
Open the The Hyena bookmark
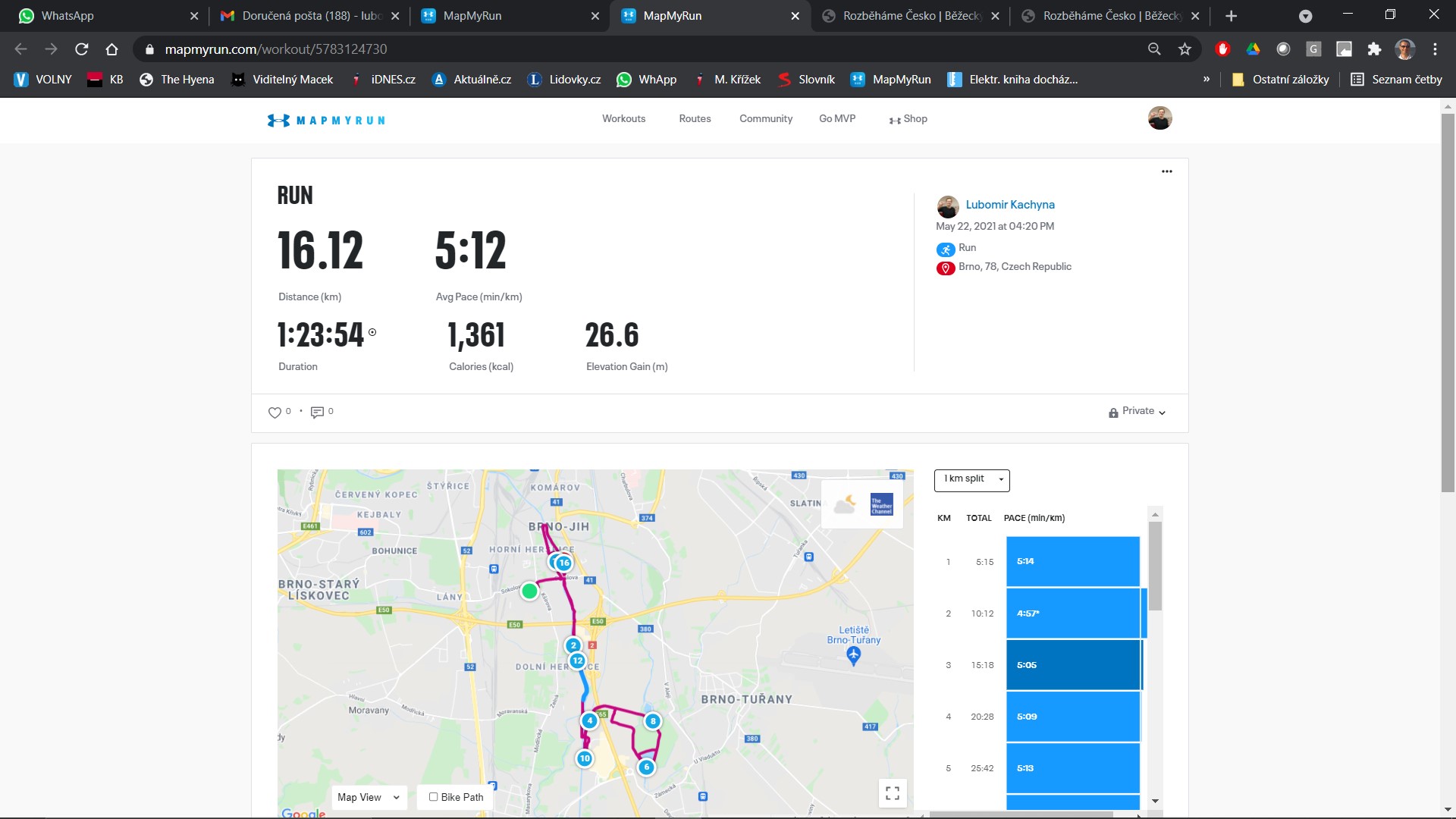click(177, 80)
